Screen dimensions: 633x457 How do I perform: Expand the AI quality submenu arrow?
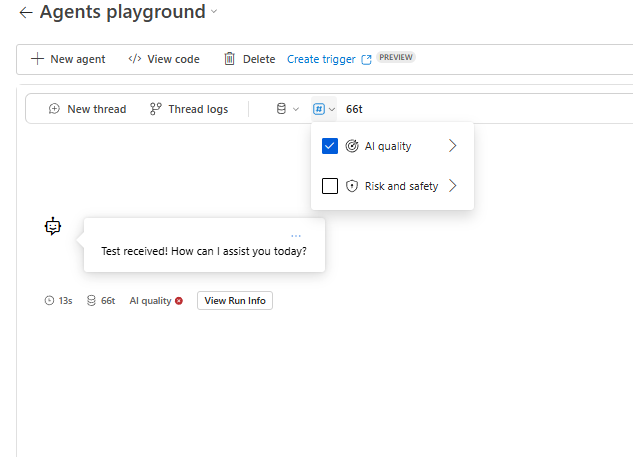point(453,146)
